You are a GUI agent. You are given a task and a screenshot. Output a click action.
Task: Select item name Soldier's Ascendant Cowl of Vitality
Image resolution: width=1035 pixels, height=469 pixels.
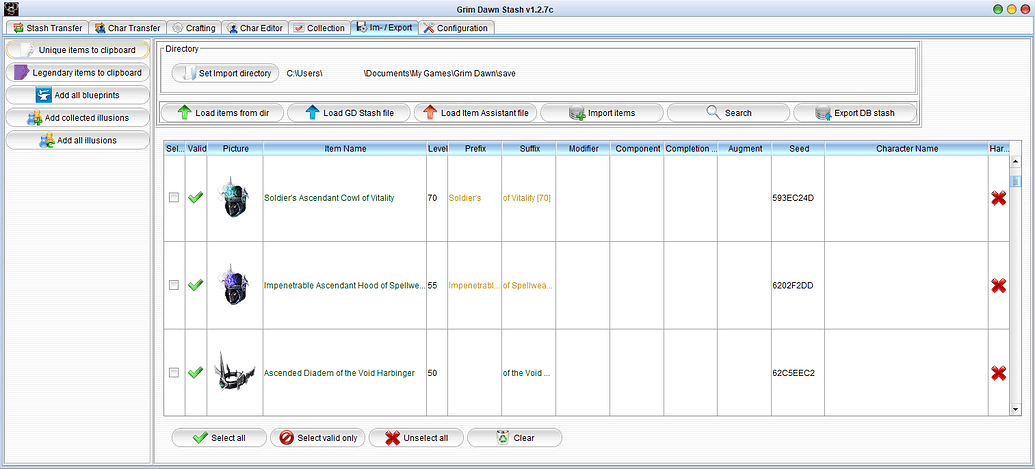pyautogui.click(x=329, y=198)
